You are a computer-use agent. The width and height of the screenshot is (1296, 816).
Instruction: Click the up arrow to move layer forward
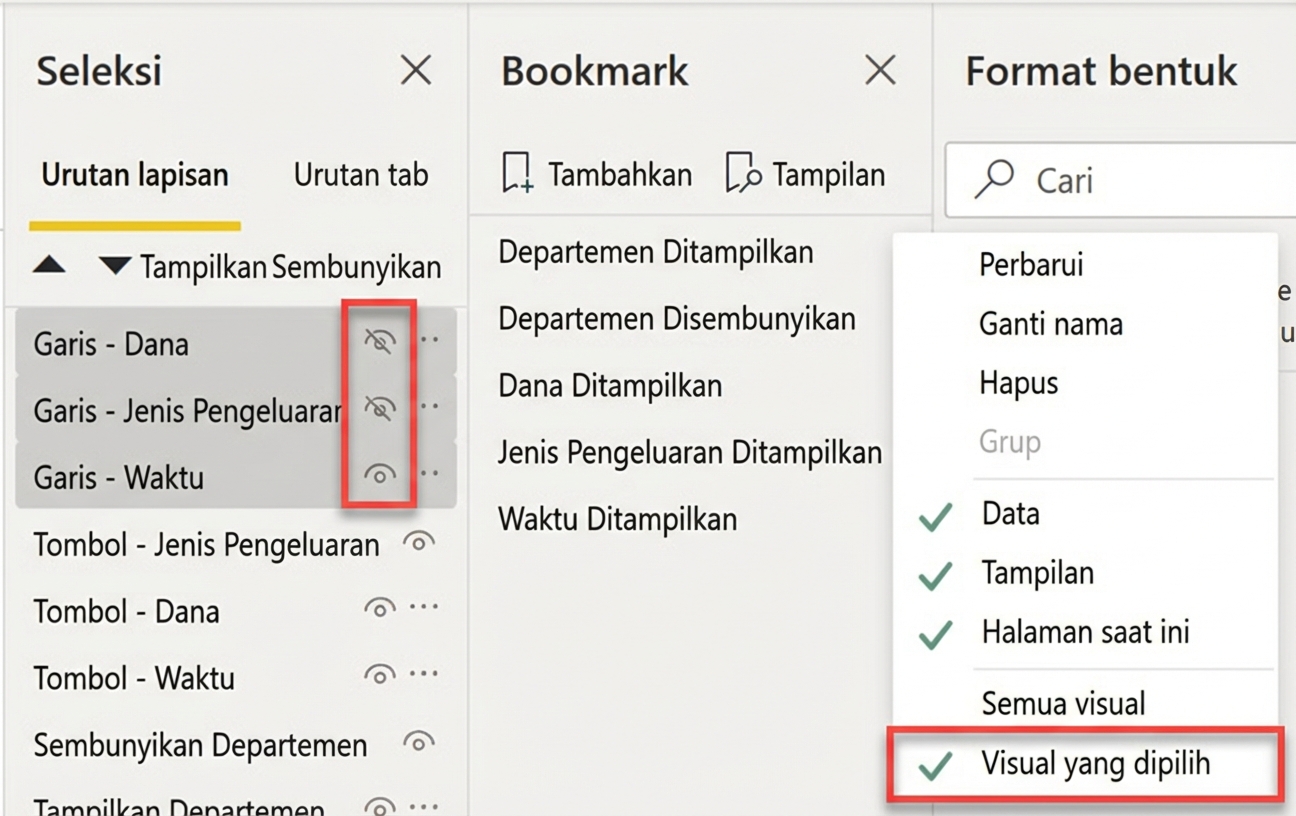[x=50, y=266]
